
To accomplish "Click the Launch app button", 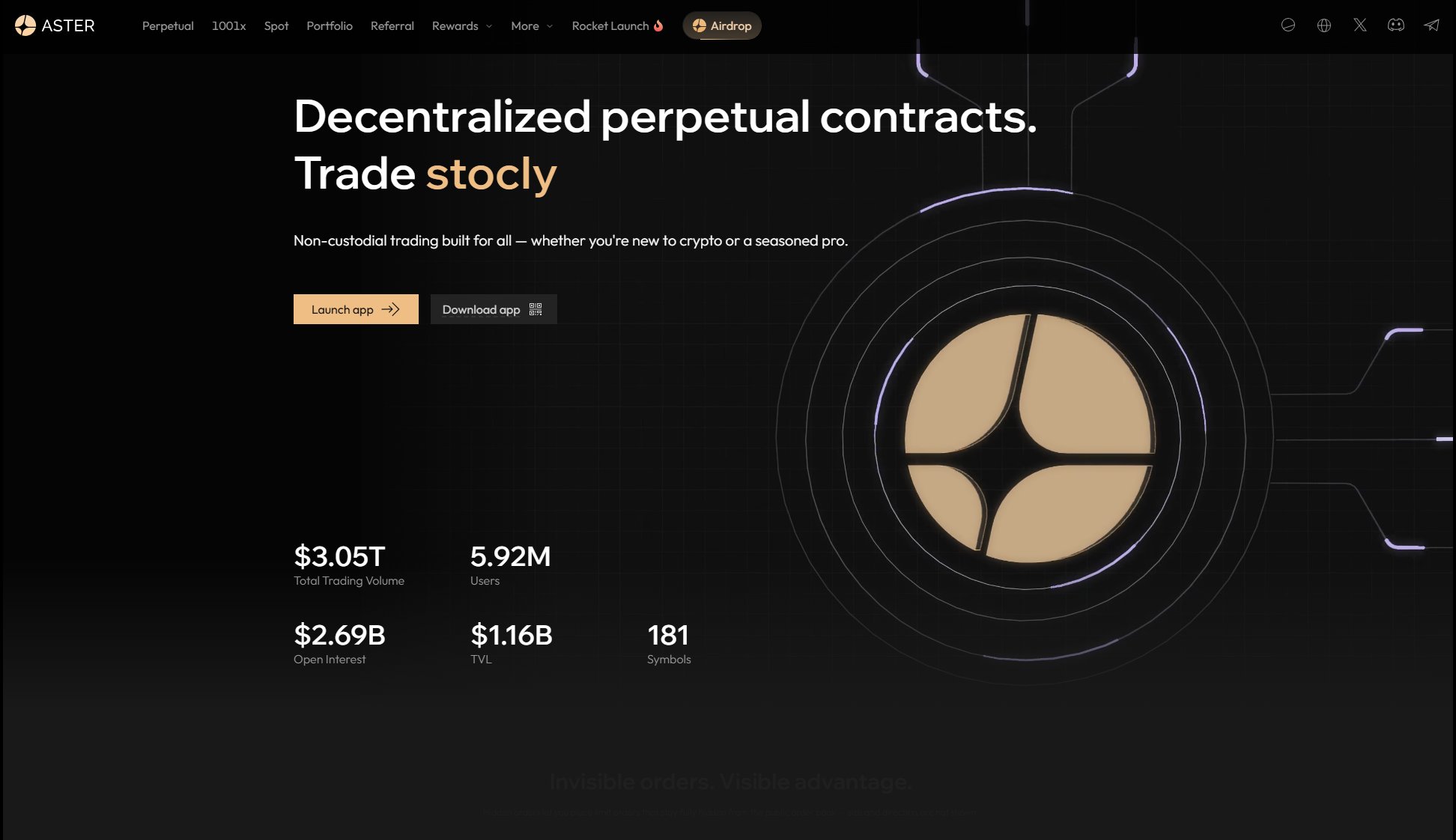I will pyautogui.click(x=356, y=309).
